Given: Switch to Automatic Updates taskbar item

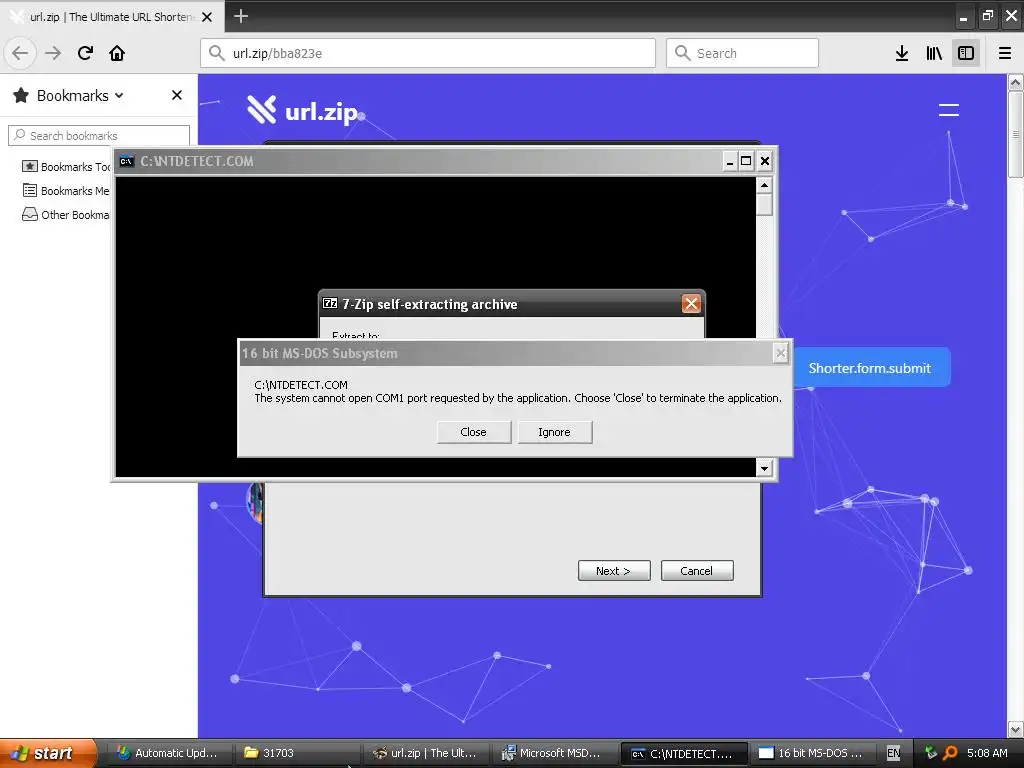Looking at the screenshot, I should coord(168,753).
